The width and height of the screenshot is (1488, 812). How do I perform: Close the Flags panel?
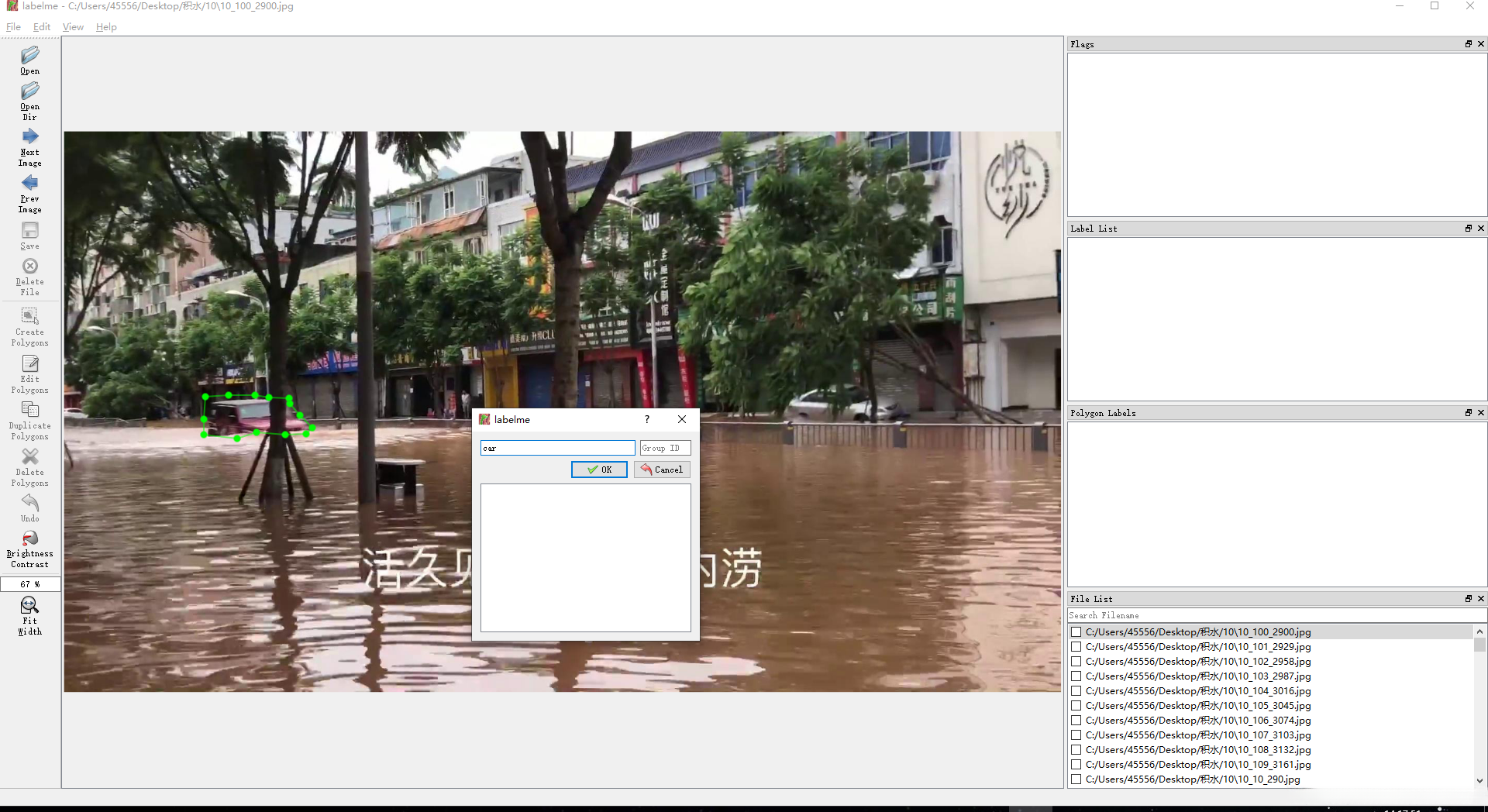1480,44
